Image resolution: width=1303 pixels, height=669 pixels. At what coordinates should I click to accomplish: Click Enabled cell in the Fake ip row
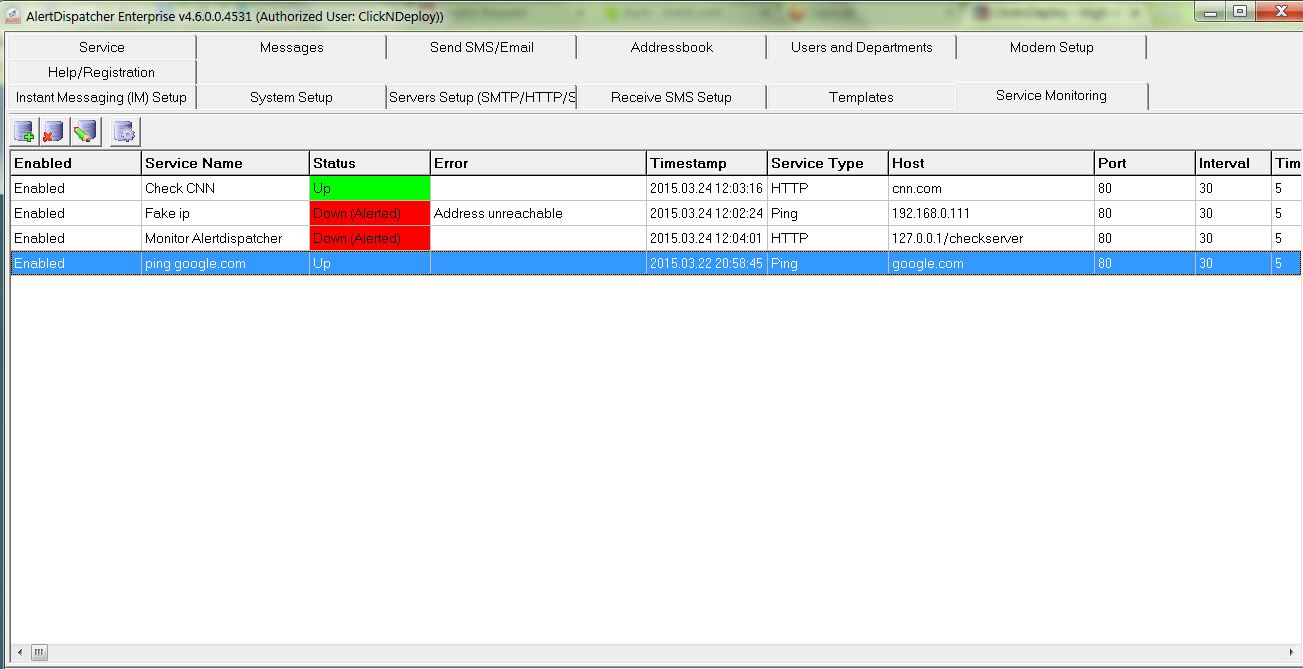pos(76,213)
